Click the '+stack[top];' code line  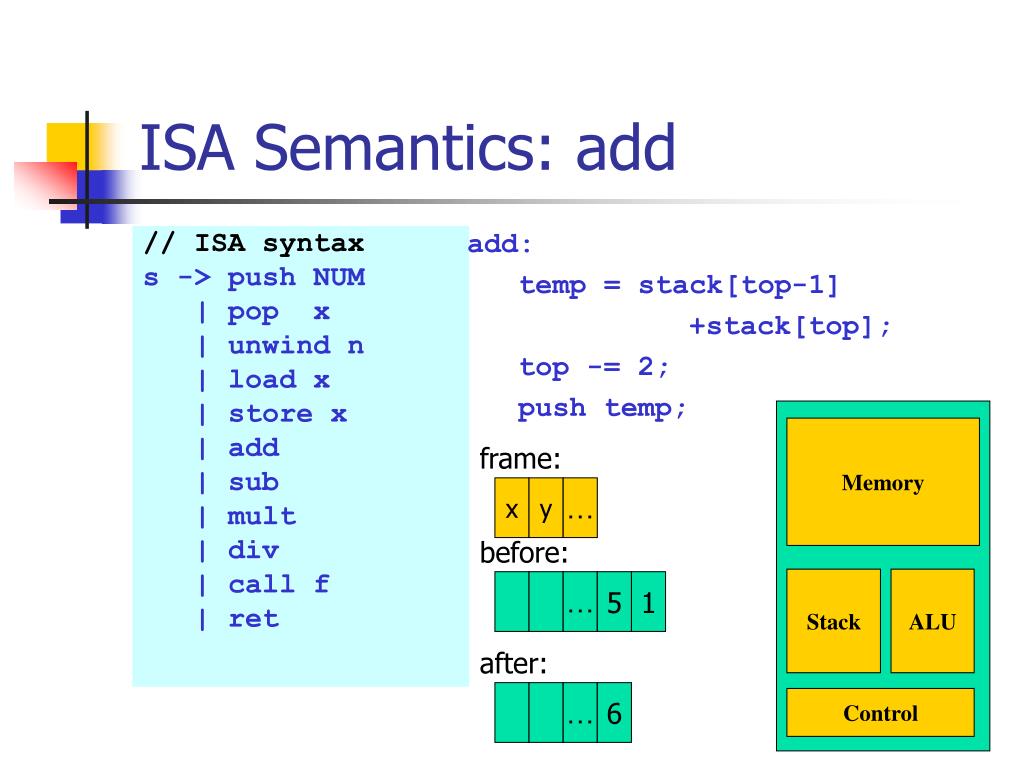[x=790, y=326]
